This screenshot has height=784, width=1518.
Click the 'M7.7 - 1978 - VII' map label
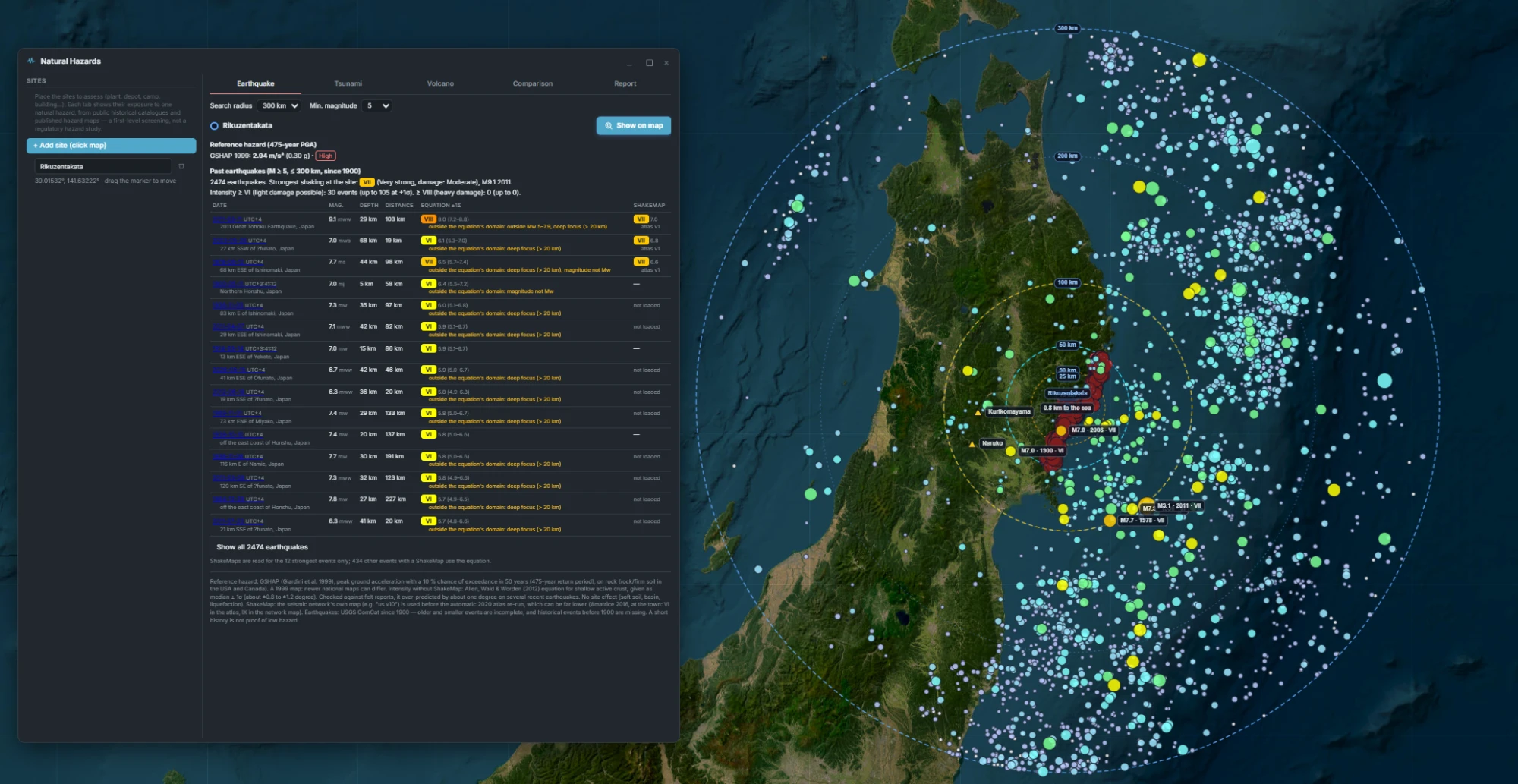1142,521
